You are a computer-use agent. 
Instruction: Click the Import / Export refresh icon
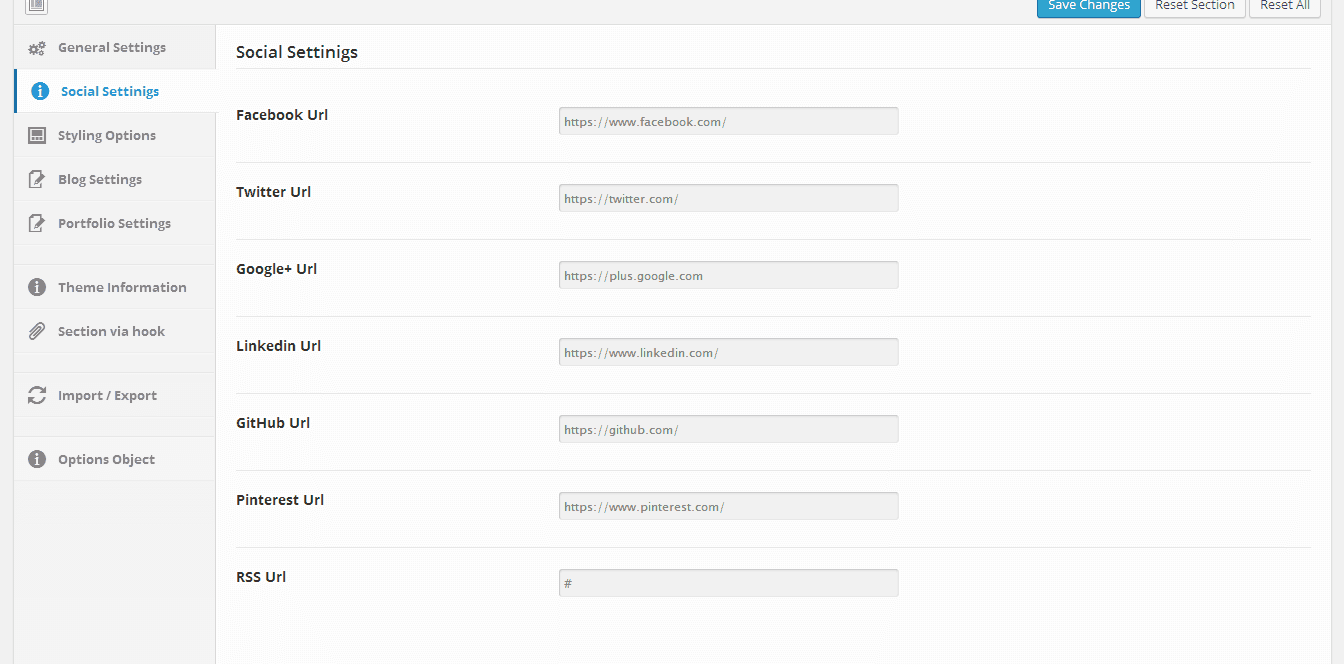37,395
